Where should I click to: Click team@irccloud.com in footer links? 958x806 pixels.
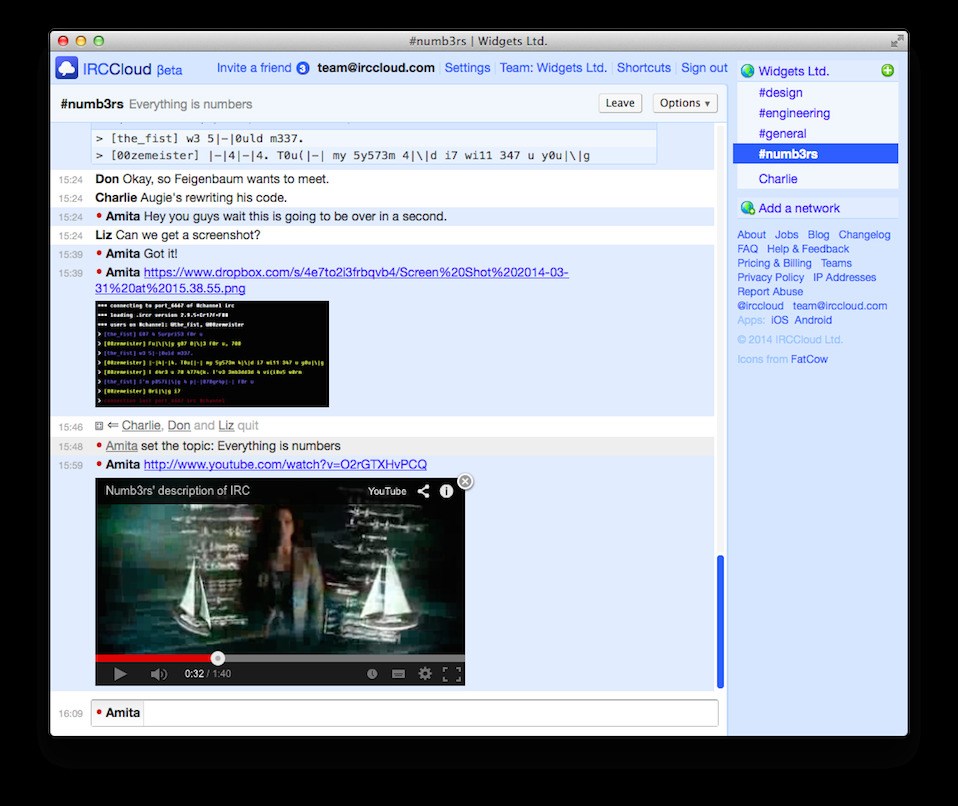pyautogui.click(x=839, y=306)
